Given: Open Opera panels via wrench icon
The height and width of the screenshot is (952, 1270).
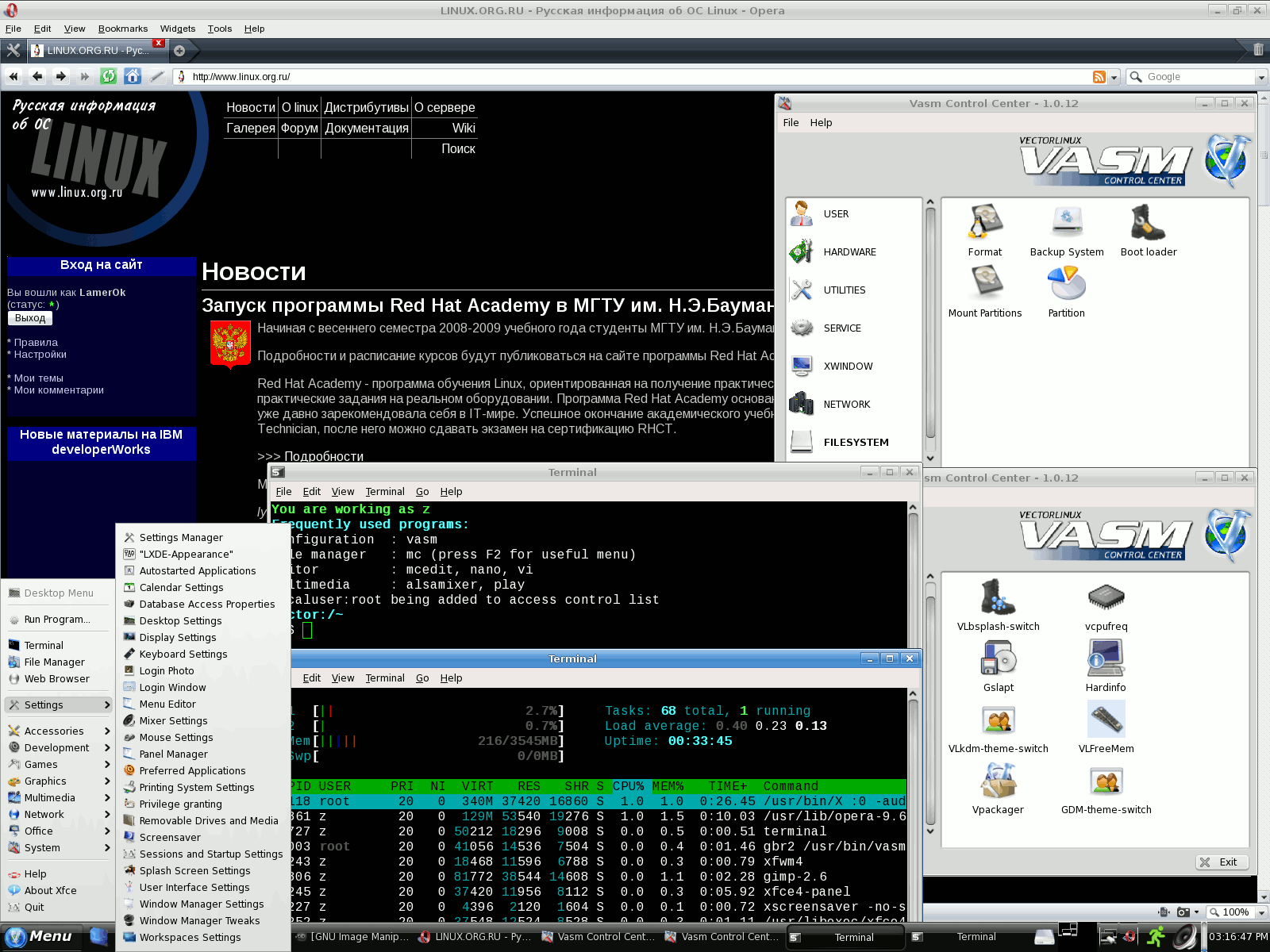Looking at the screenshot, I should [x=13, y=50].
